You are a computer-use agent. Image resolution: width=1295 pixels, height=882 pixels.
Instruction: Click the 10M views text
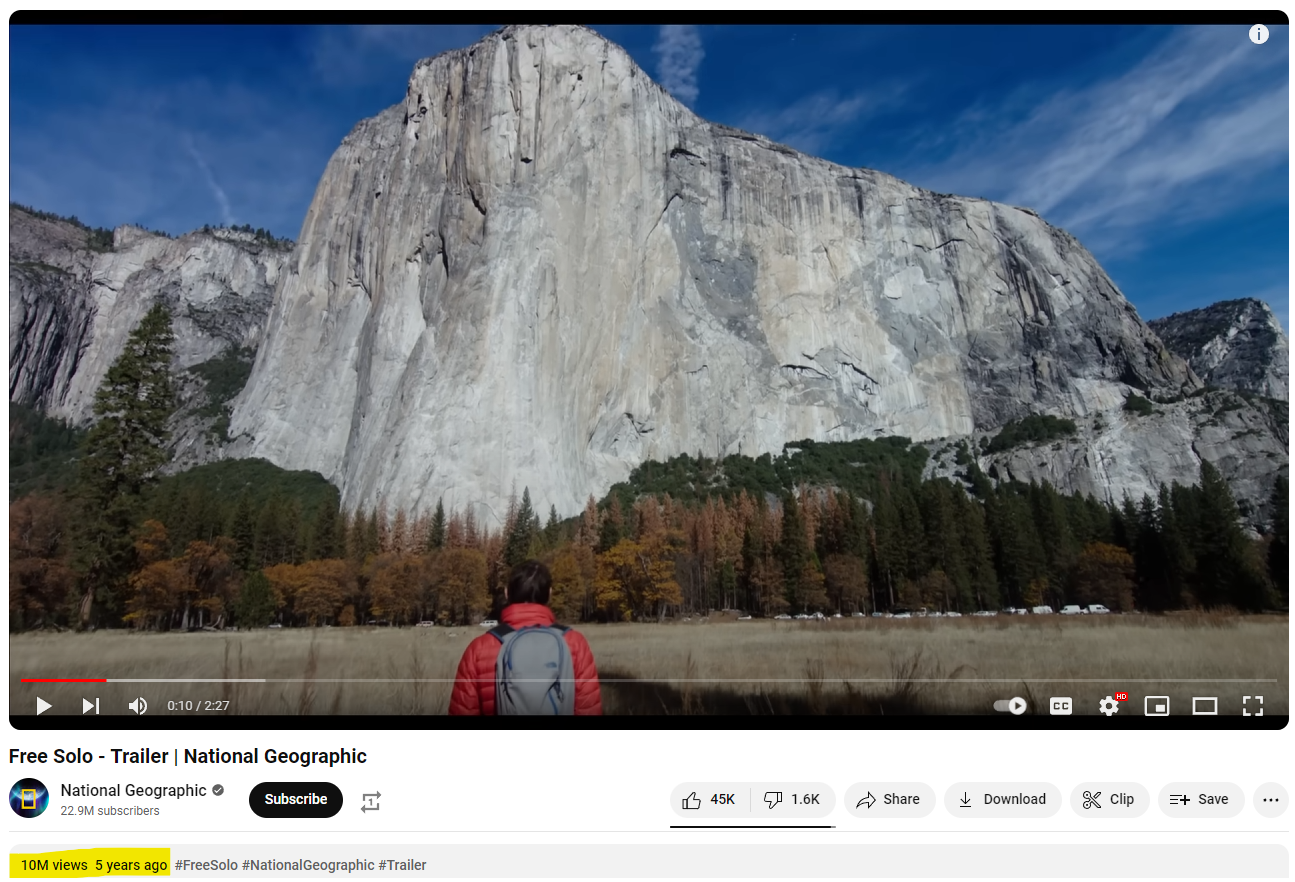pos(54,865)
